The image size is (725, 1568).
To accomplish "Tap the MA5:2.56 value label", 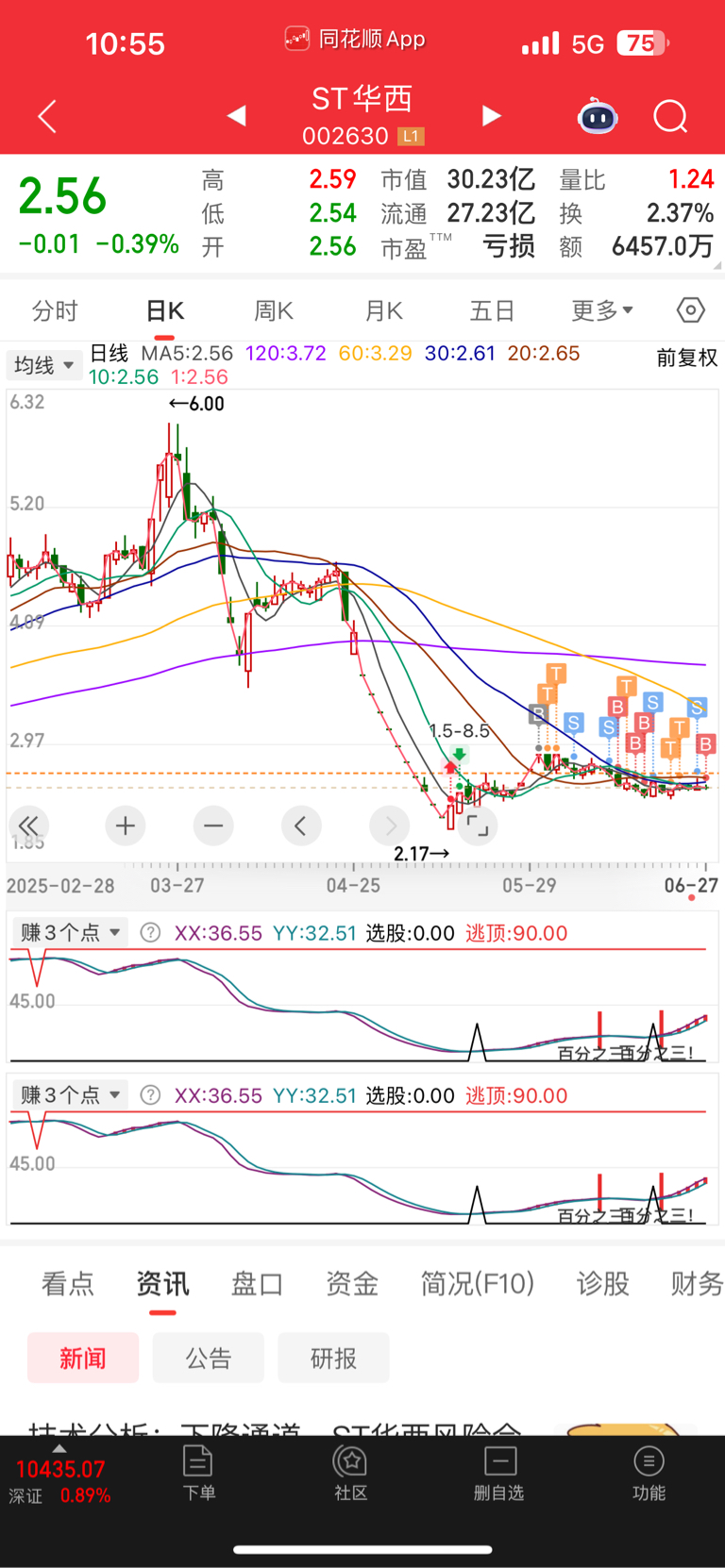I will (187, 354).
